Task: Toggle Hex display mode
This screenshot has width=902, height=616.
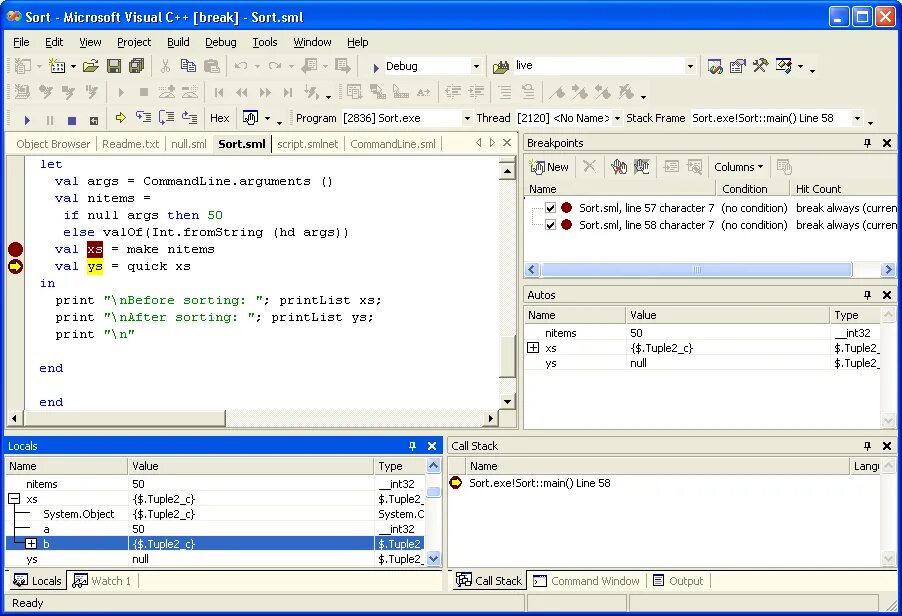Action: coord(220,118)
